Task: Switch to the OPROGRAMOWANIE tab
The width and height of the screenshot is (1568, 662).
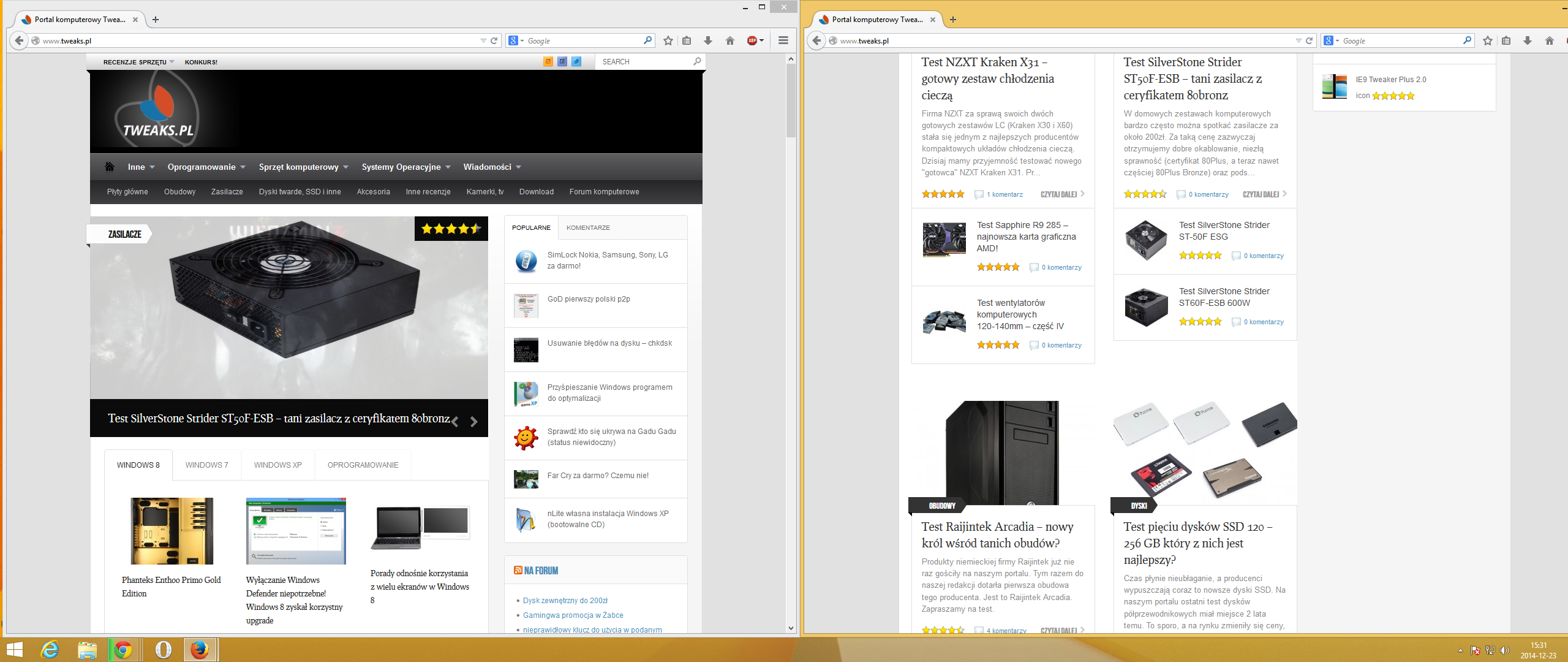Action: pyautogui.click(x=363, y=465)
